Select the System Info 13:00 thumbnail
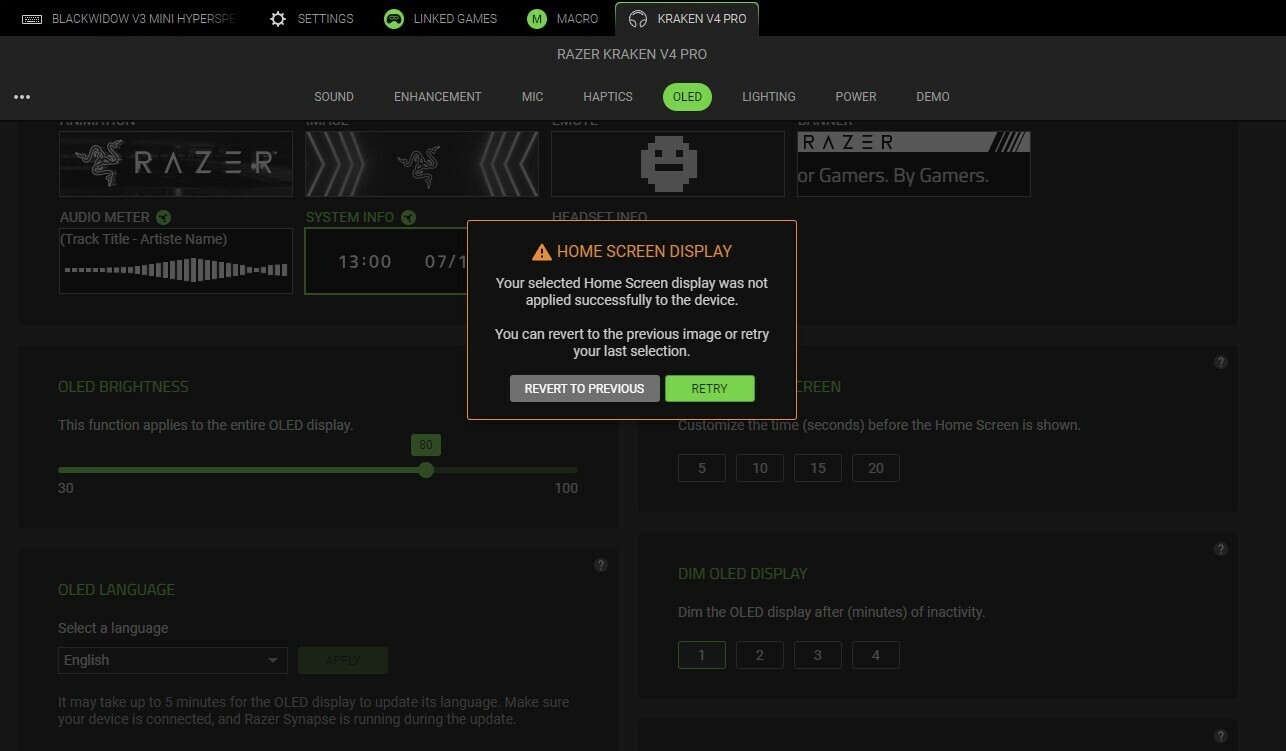 [387, 261]
